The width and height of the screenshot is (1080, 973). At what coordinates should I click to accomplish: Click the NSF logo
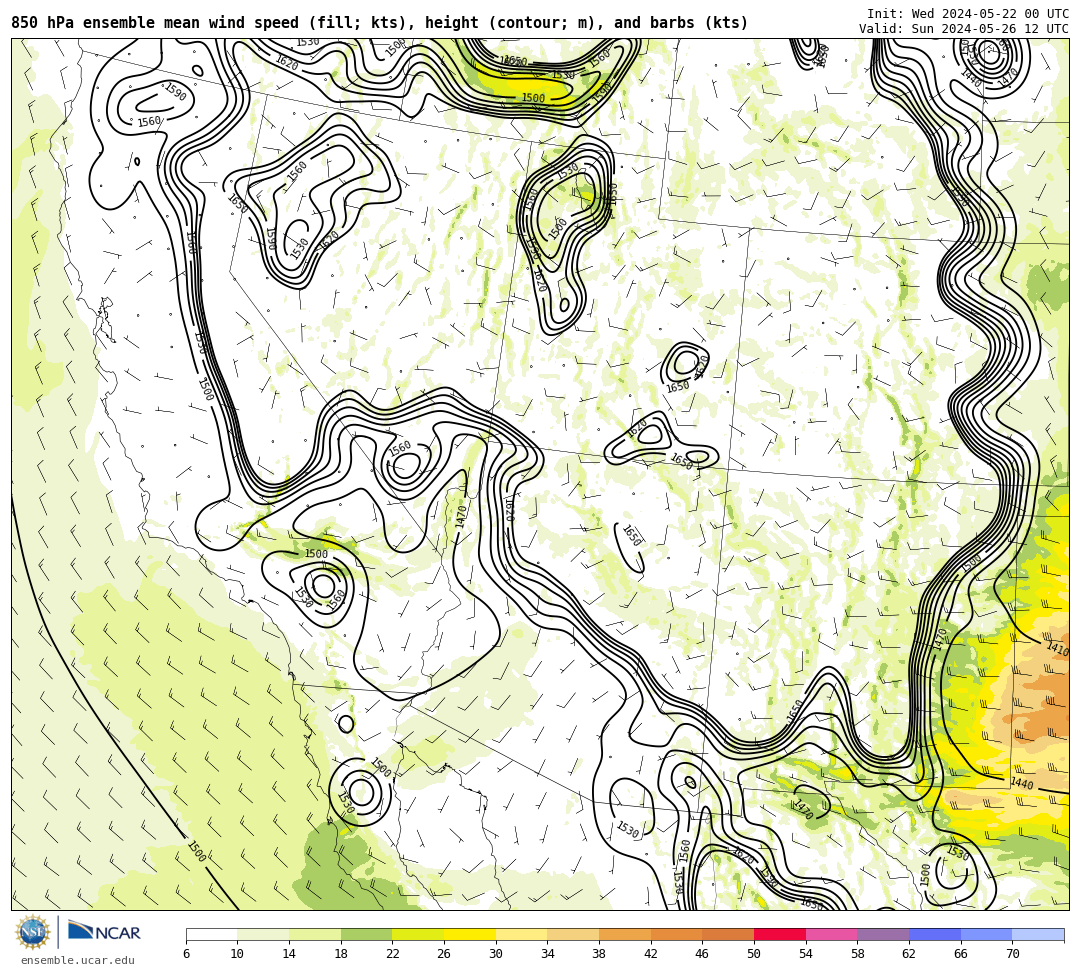33,932
